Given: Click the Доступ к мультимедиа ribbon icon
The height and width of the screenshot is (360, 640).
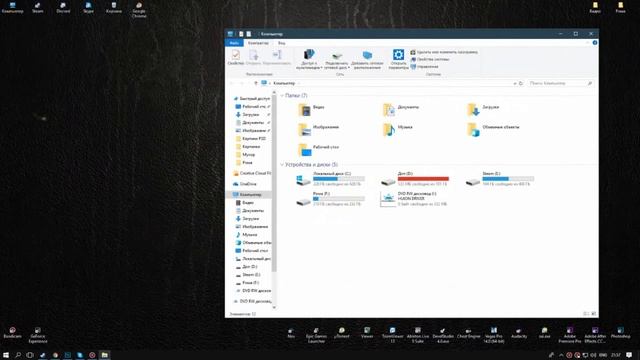Looking at the screenshot, I should coord(309,60).
